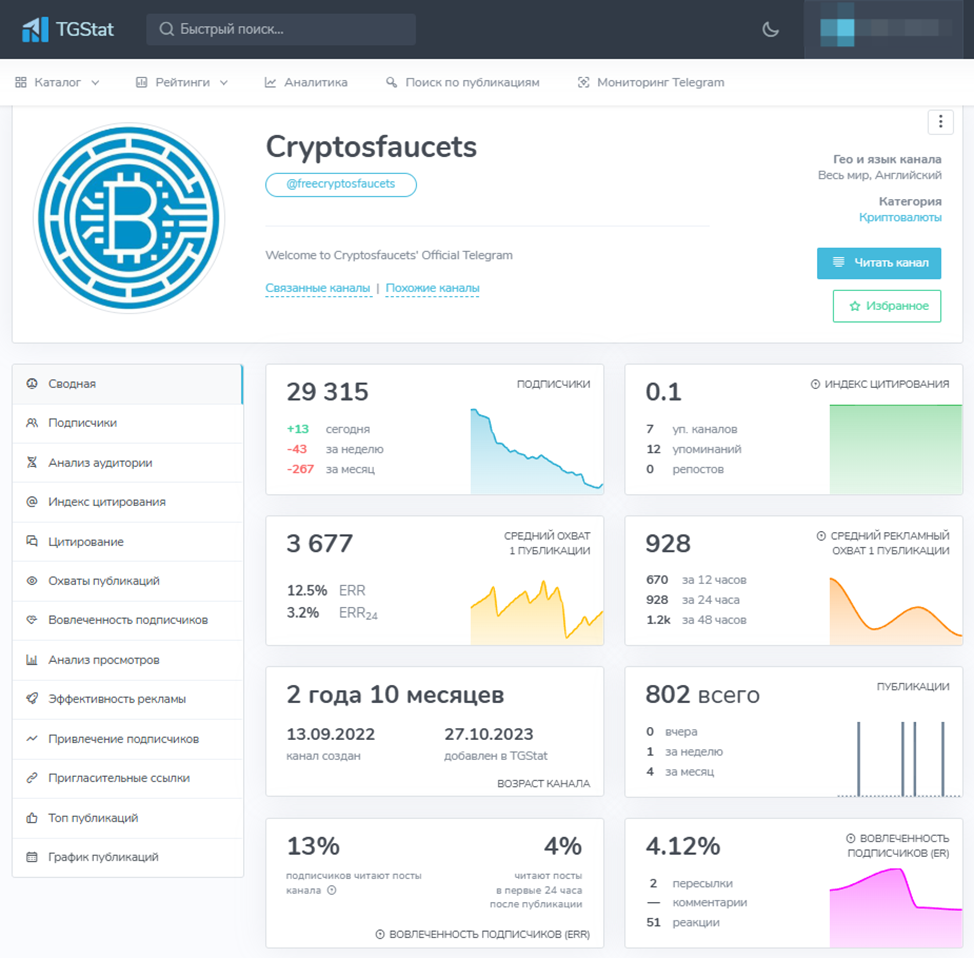Click the 802 всего publications value

(x=703, y=695)
